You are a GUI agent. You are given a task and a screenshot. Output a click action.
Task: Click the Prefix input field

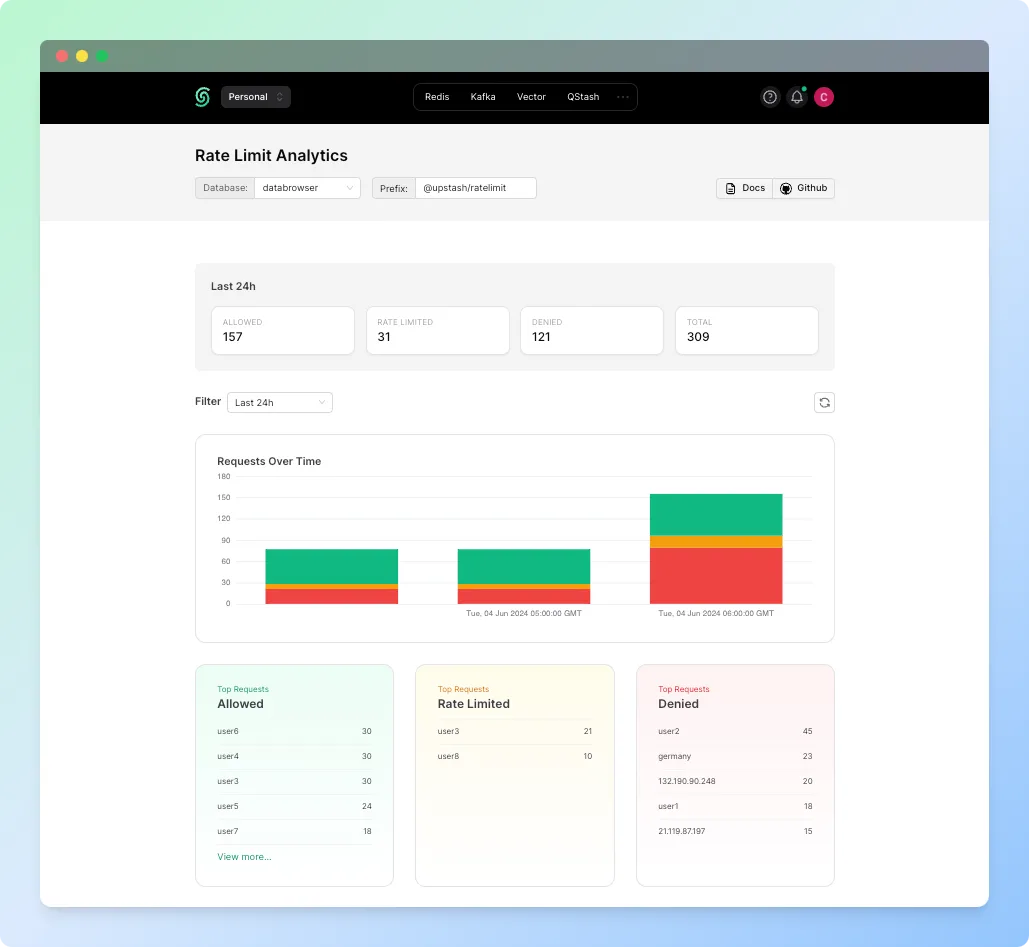476,188
